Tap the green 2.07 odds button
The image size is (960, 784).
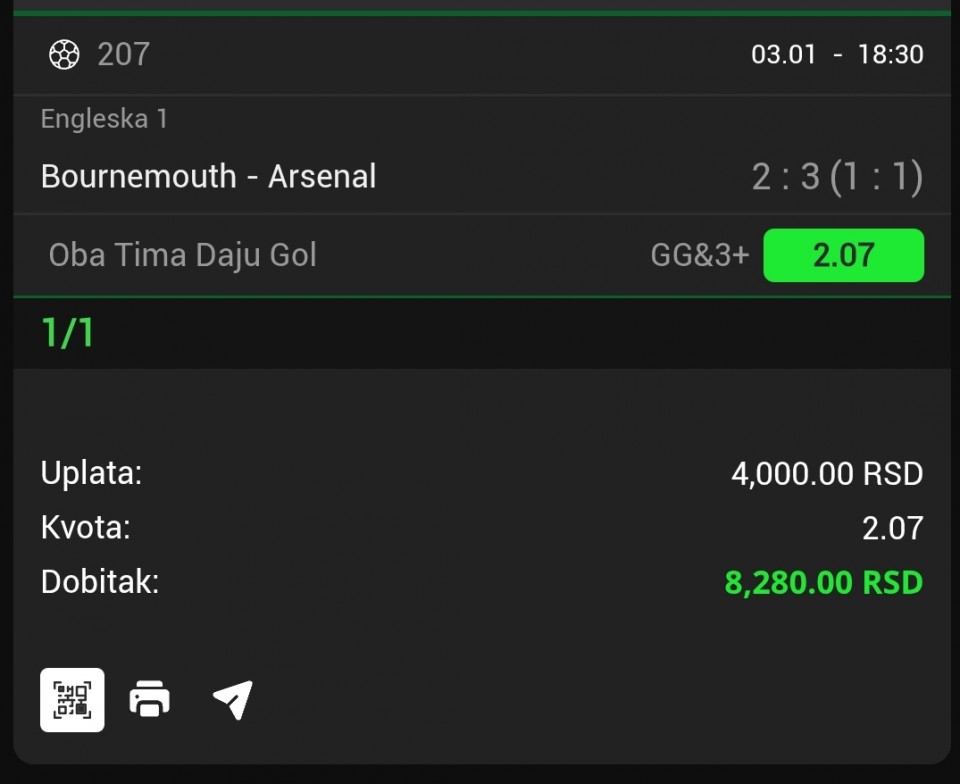[x=843, y=255]
